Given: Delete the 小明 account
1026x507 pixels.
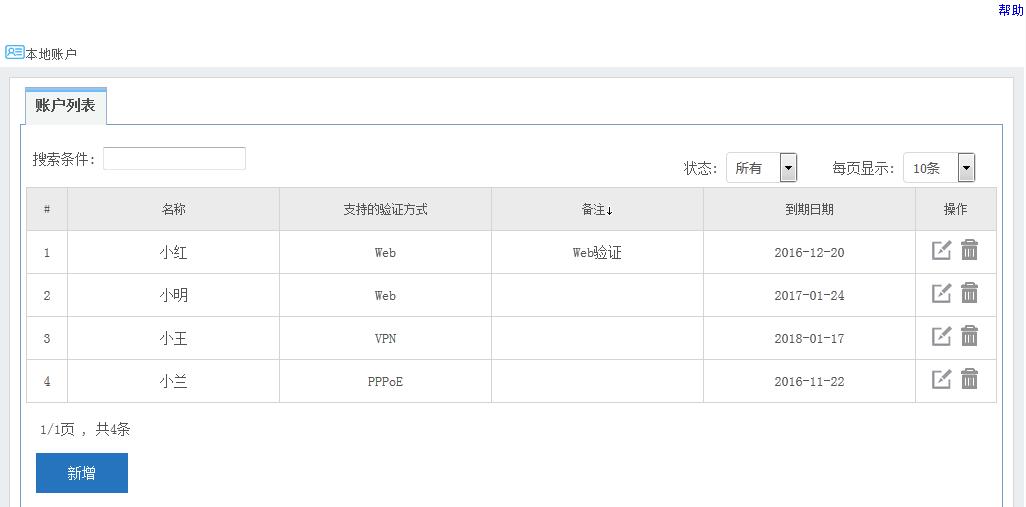Looking at the screenshot, I should point(969,294).
